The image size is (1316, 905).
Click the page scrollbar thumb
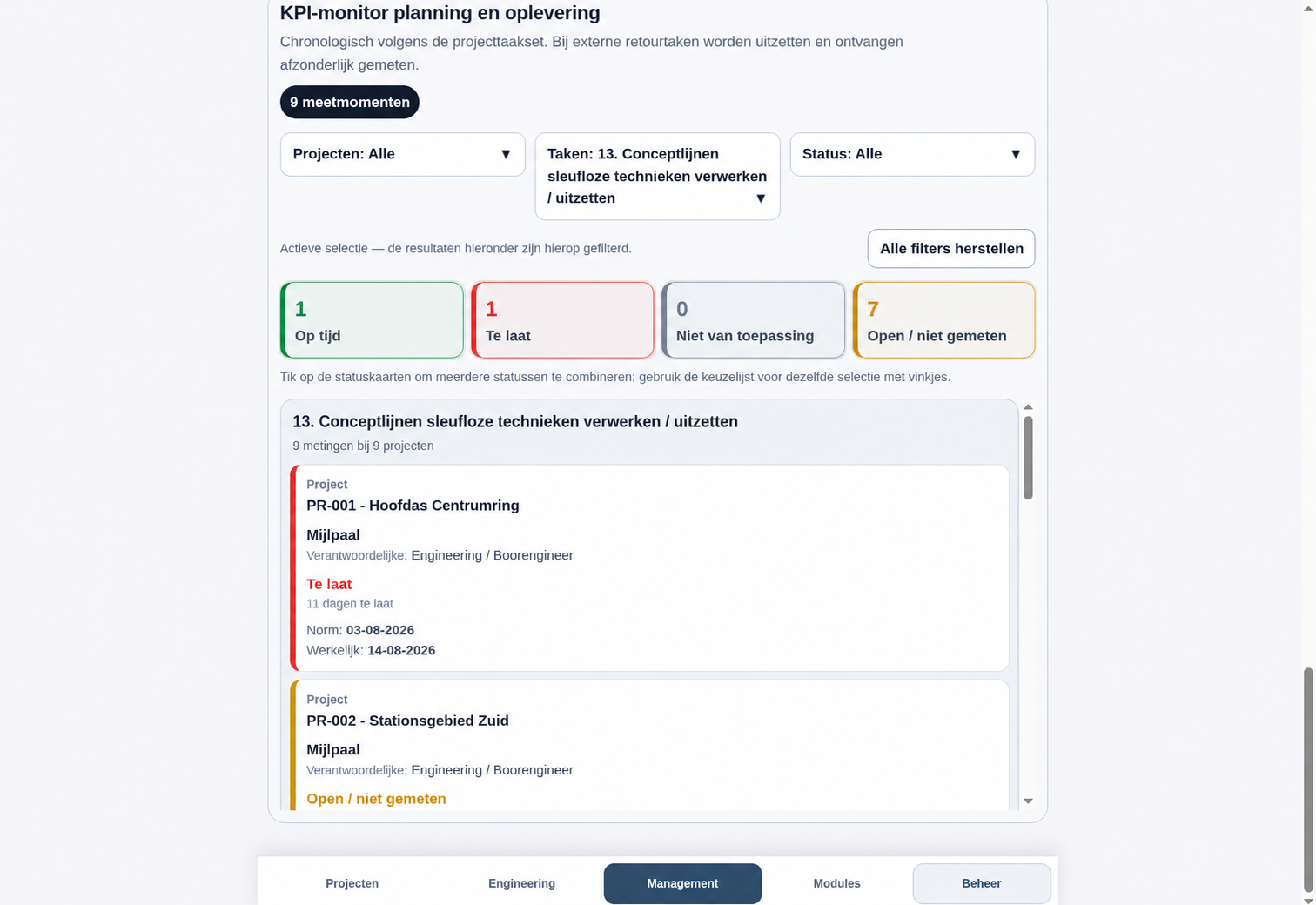coord(1308,781)
